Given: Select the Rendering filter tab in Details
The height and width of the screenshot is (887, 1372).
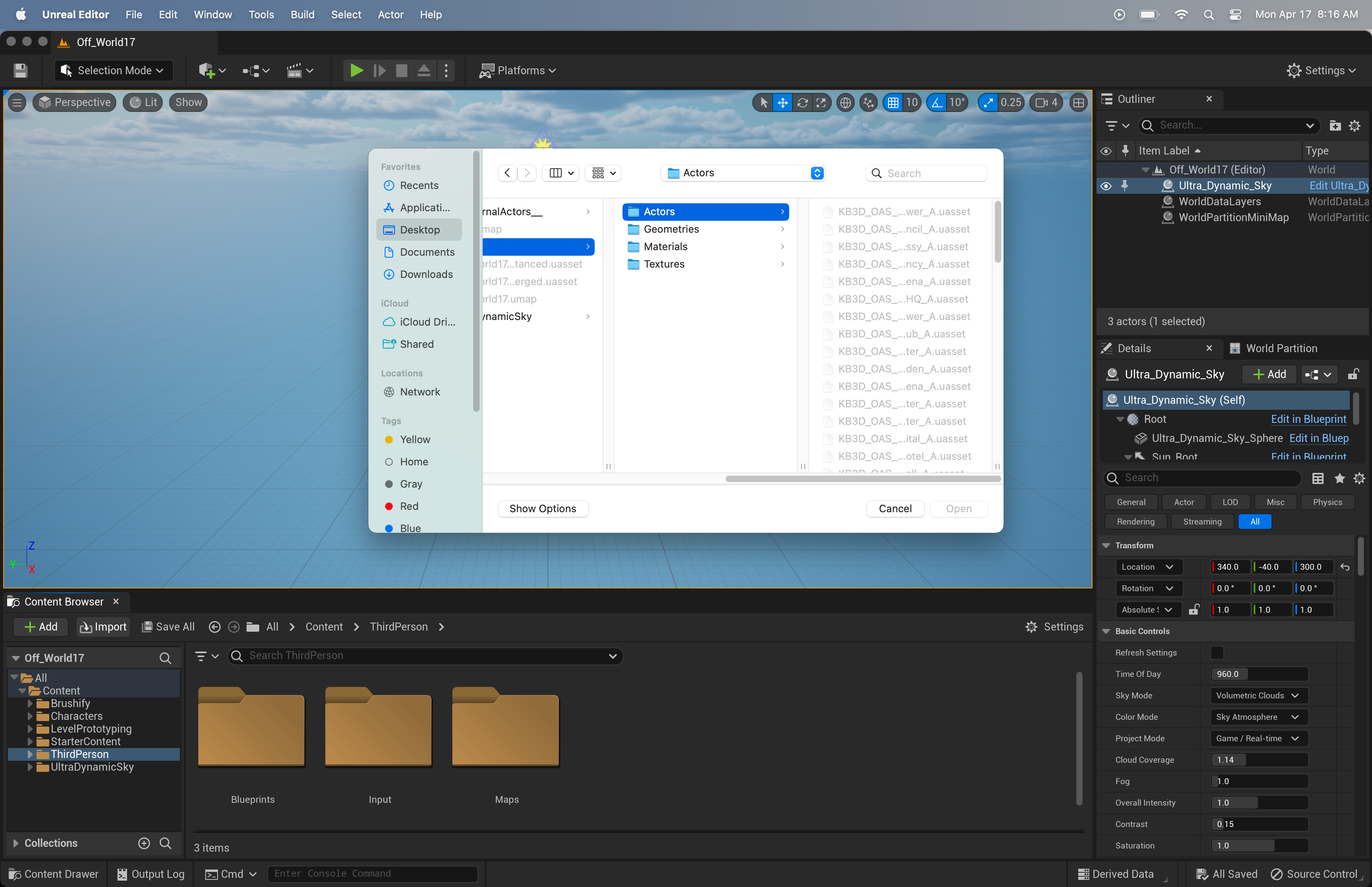Looking at the screenshot, I should [x=1135, y=522].
